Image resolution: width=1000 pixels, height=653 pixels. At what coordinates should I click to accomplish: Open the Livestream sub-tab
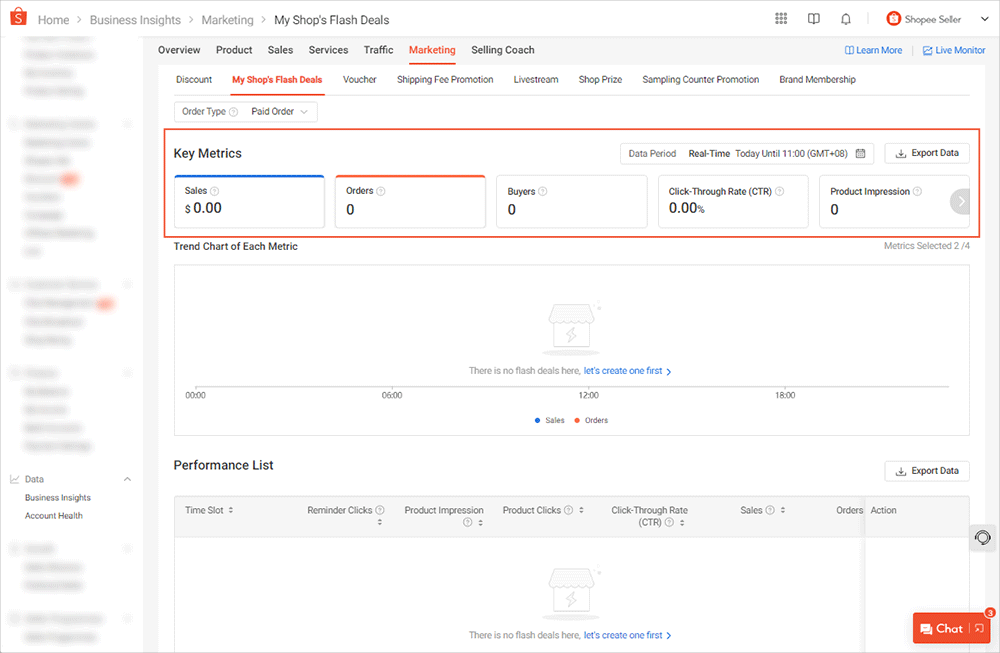point(536,80)
